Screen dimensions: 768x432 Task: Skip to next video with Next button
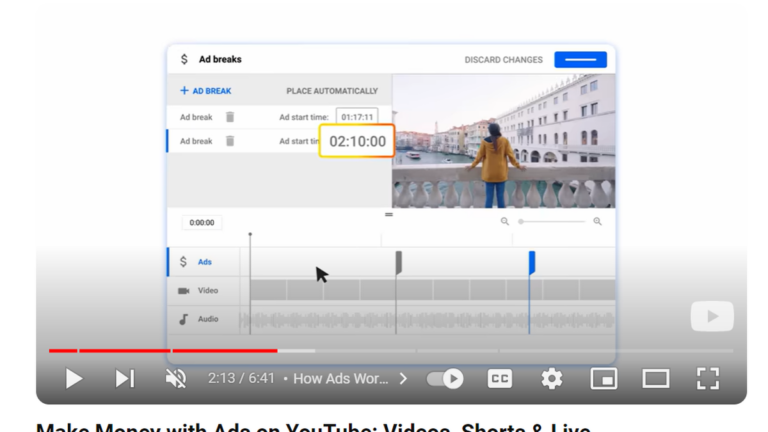tap(124, 378)
